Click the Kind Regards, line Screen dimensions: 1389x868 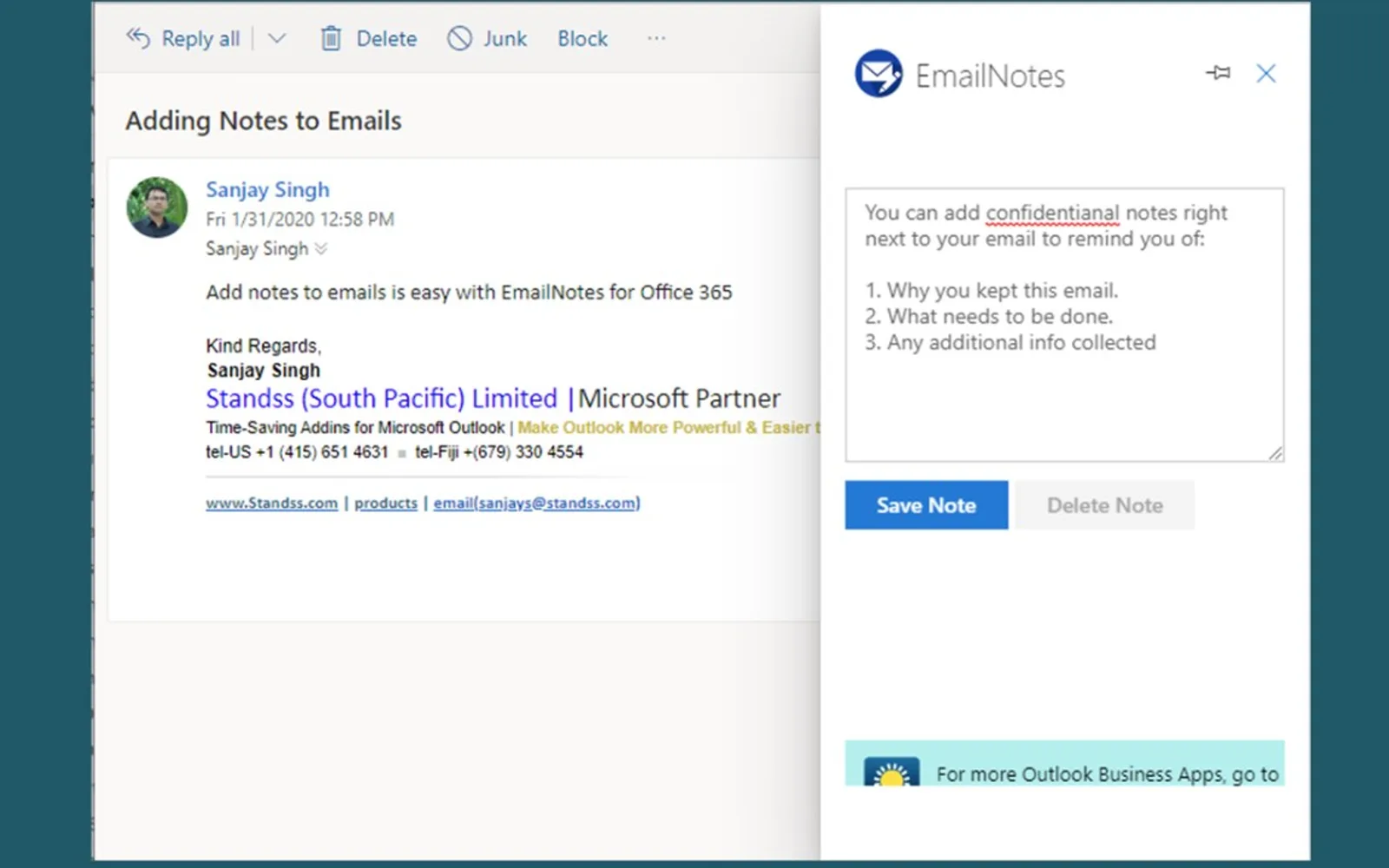point(263,345)
